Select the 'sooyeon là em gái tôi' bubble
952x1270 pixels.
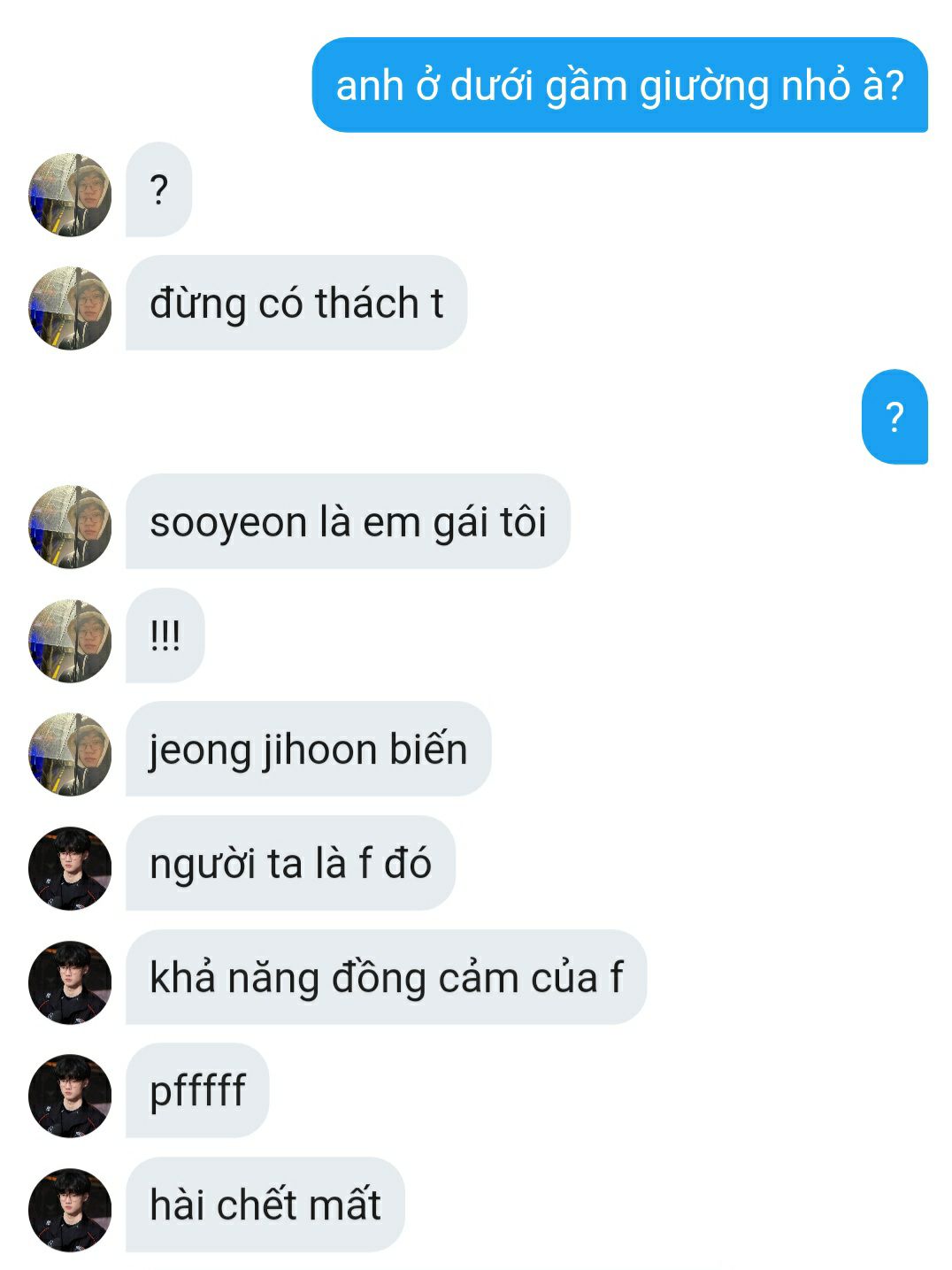[348, 521]
